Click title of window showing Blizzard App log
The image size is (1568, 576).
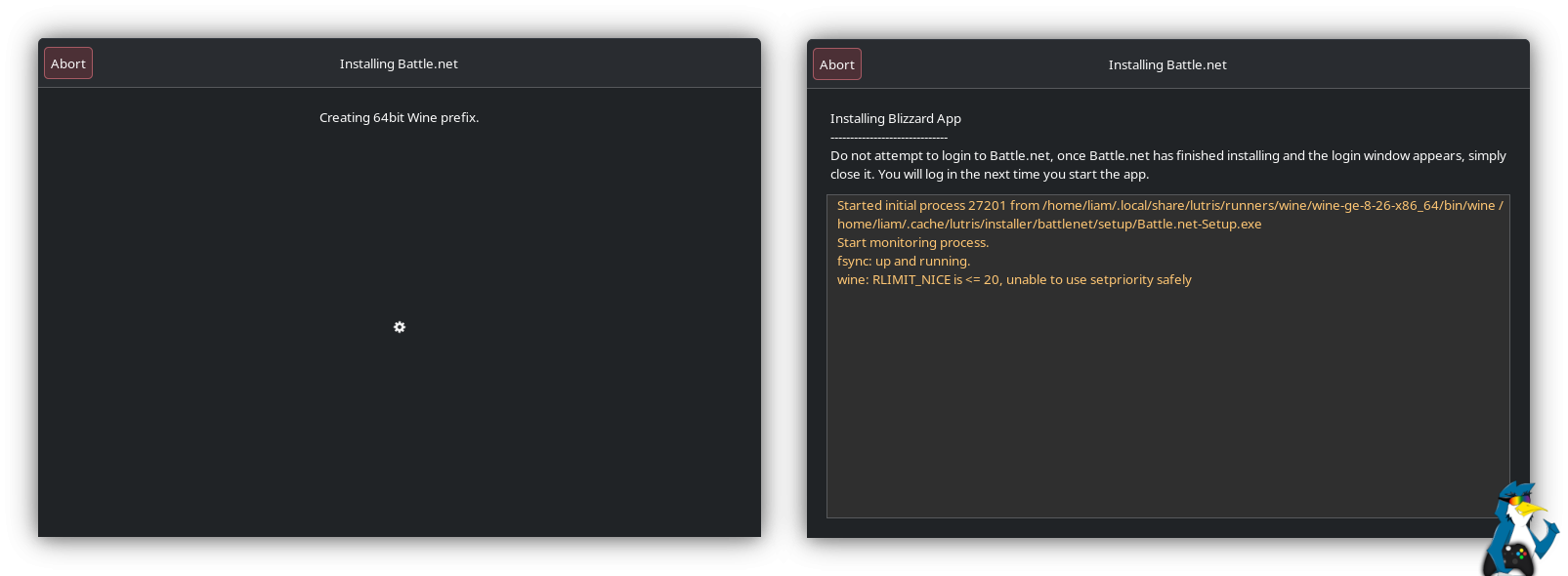(x=1167, y=64)
